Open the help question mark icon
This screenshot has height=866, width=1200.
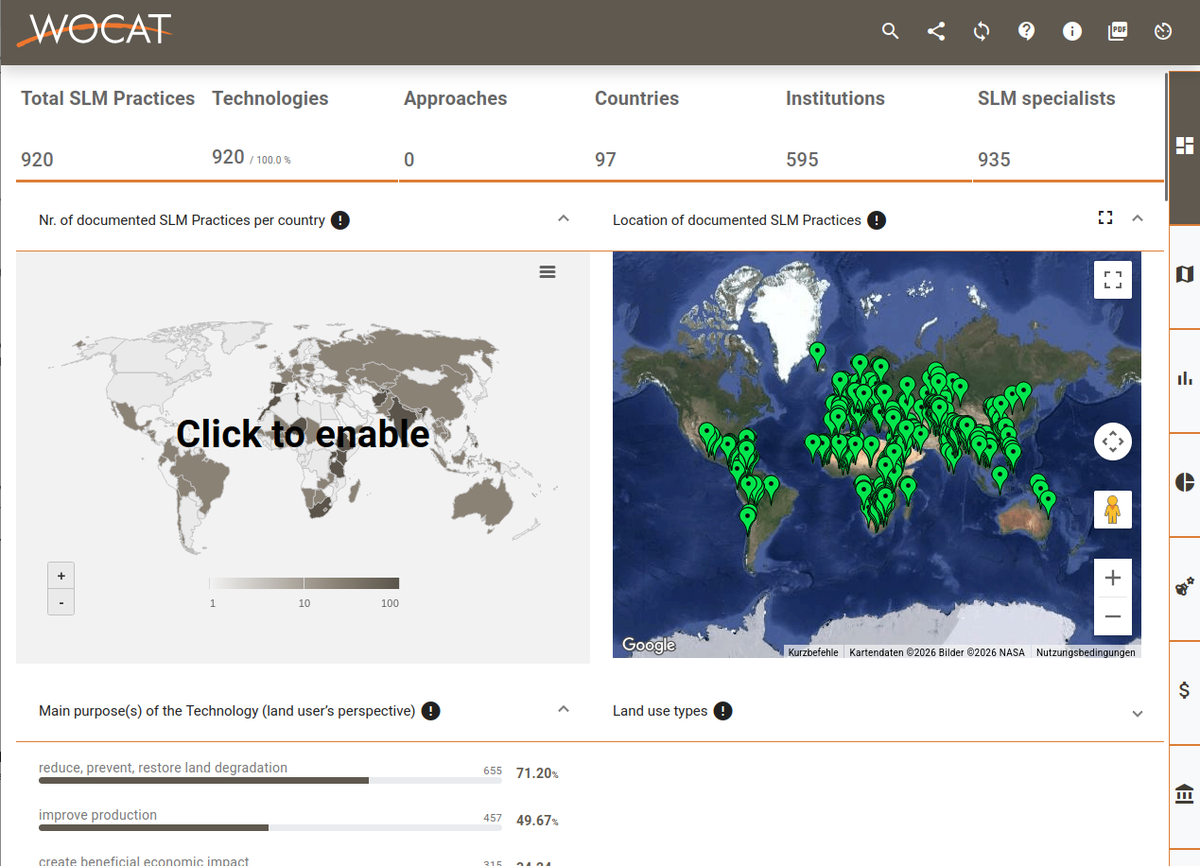pyautogui.click(x=1026, y=31)
